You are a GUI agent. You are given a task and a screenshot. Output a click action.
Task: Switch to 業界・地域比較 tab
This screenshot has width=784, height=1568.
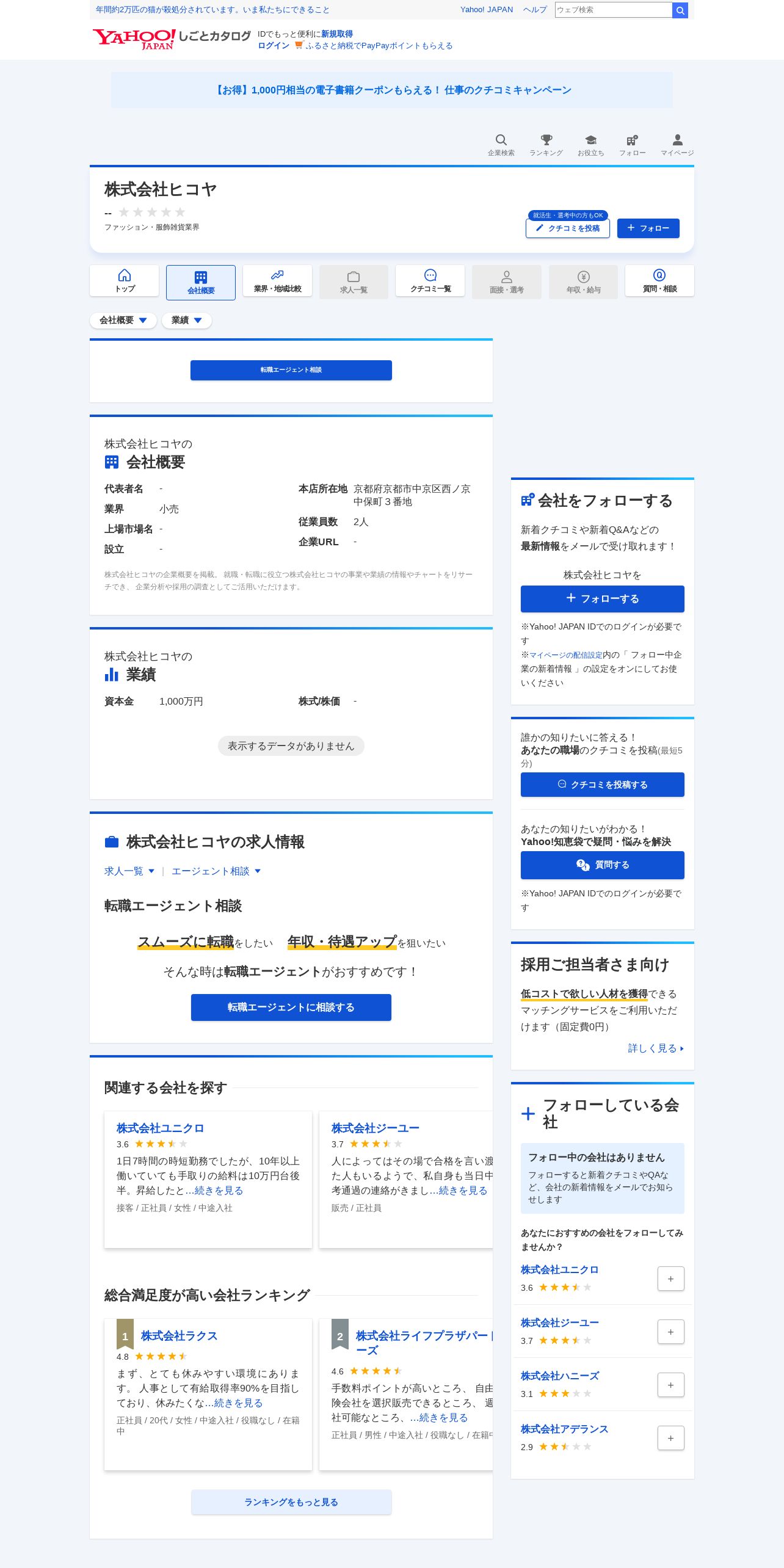277,281
